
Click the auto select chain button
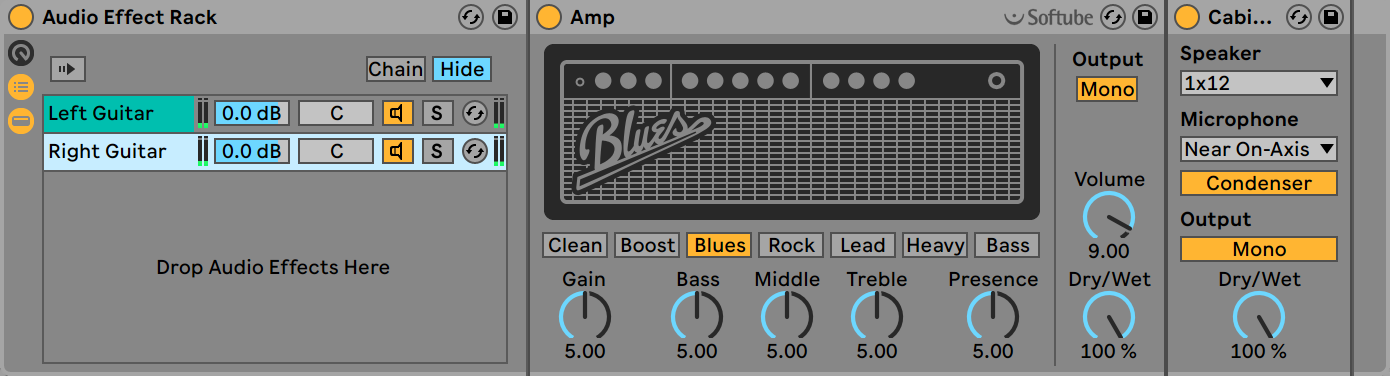[x=68, y=69]
